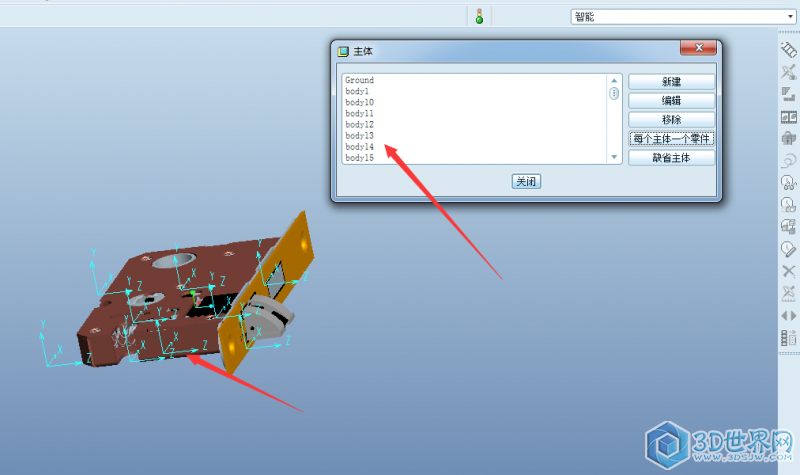Click the film strip animation icon
Screen dimensions: 800x475
pos(788,50)
